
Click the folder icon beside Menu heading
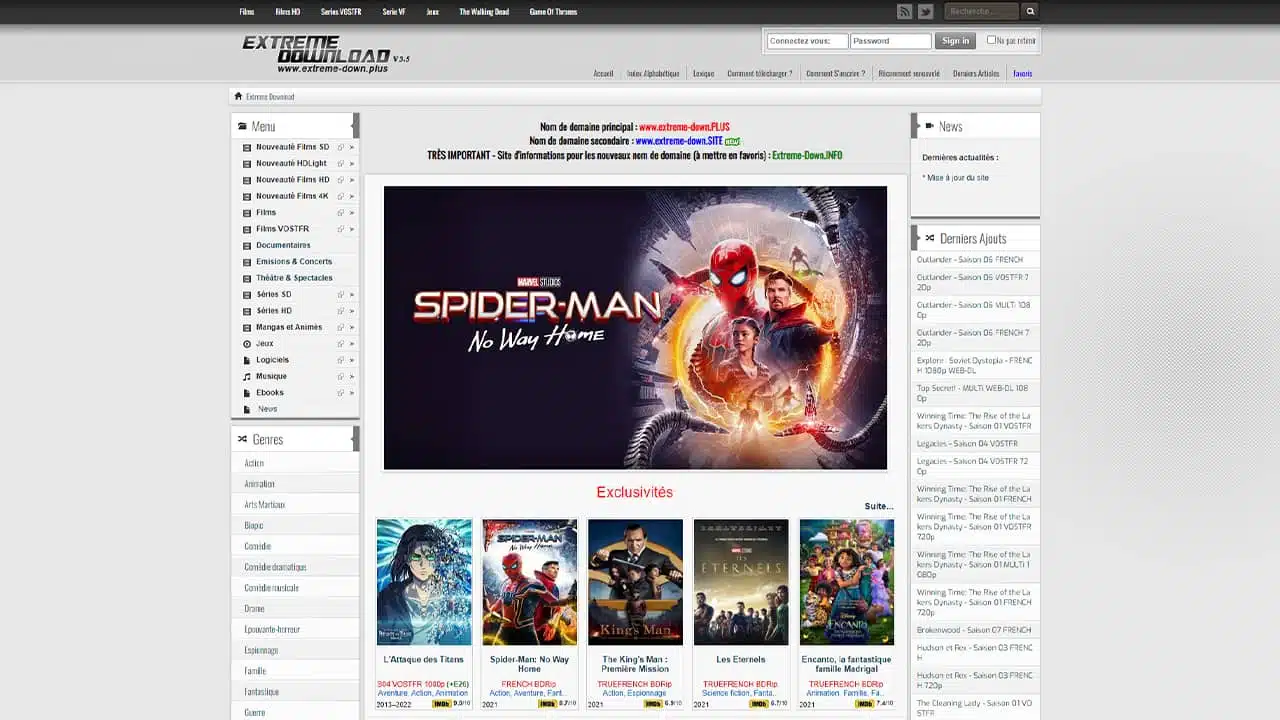pos(242,126)
